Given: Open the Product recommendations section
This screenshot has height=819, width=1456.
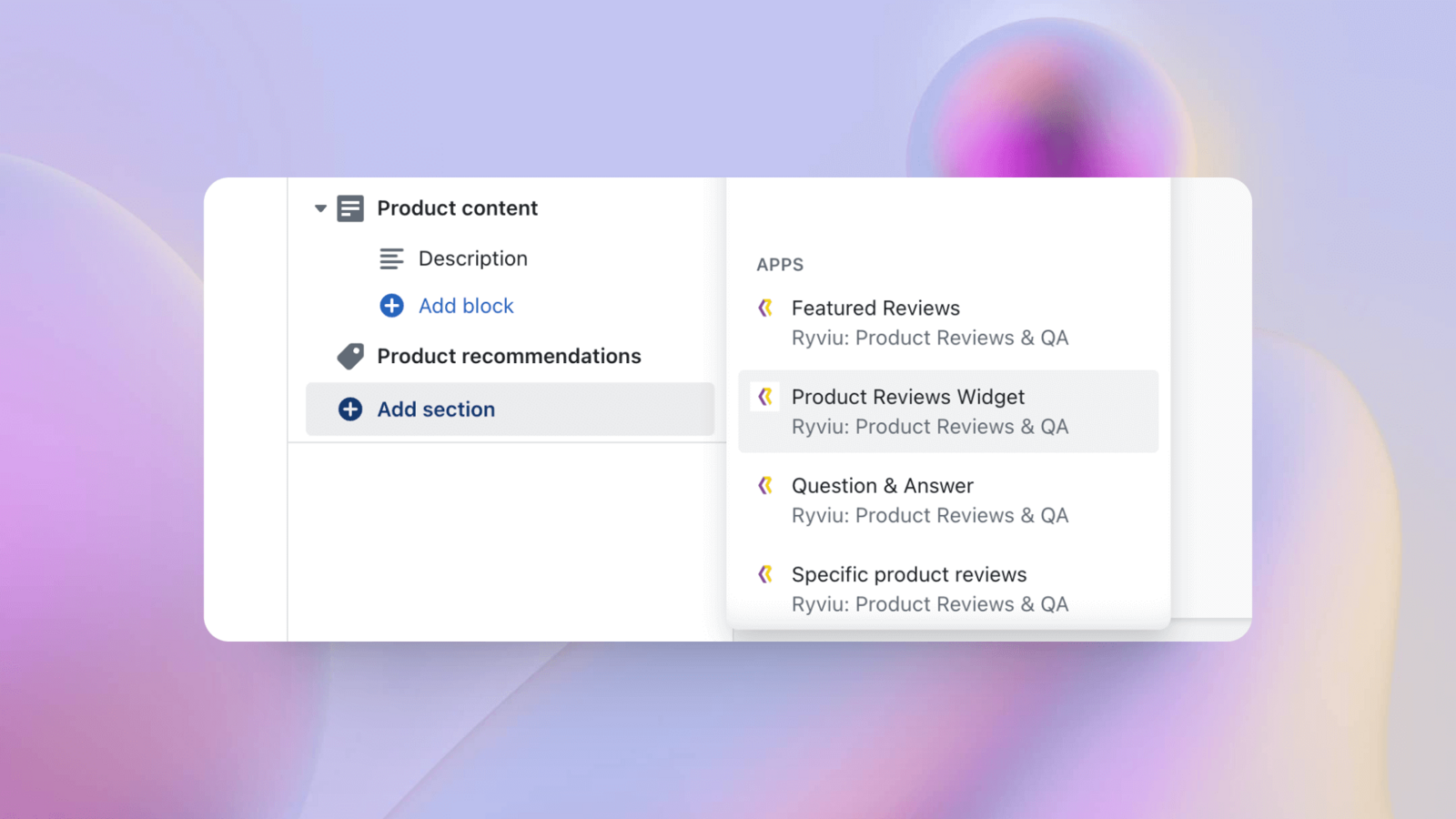Looking at the screenshot, I should (x=509, y=356).
